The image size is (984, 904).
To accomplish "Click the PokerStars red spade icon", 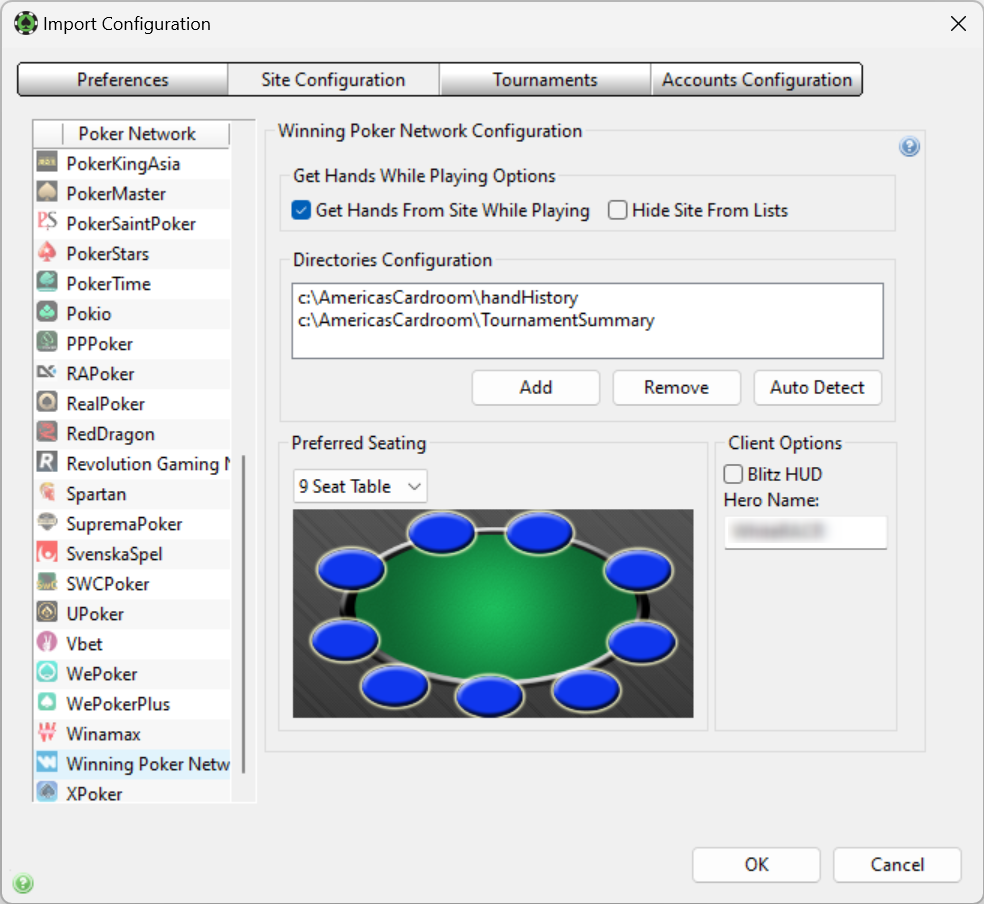I will [47, 252].
